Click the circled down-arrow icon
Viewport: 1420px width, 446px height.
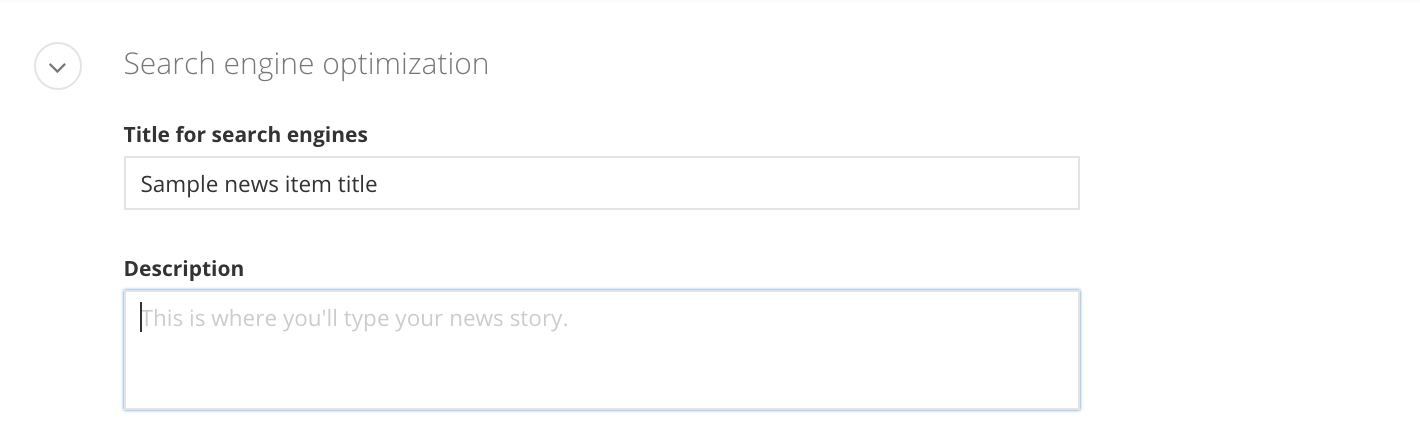tap(57, 66)
